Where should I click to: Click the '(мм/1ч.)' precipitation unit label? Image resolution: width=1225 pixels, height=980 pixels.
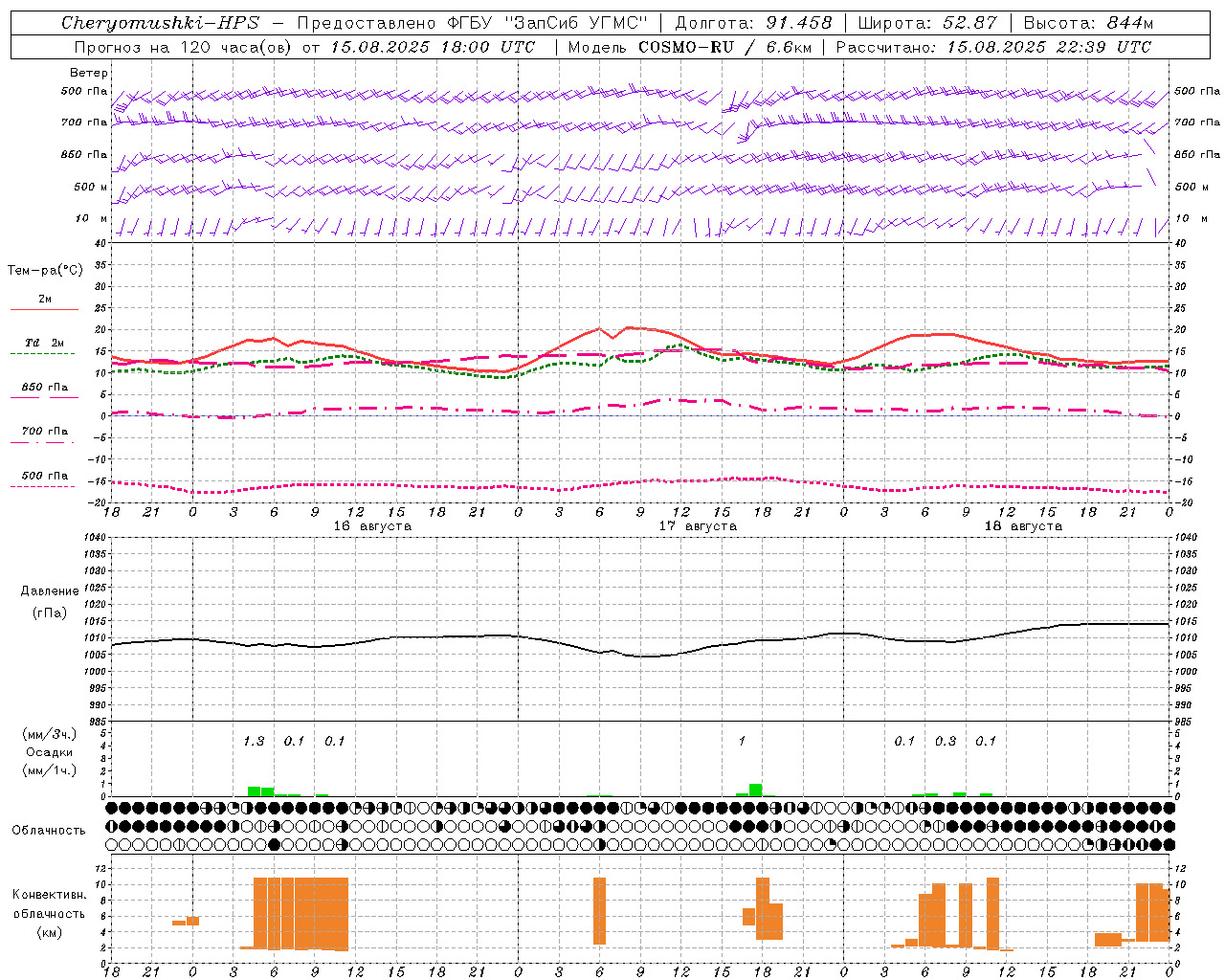[x=49, y=770]
